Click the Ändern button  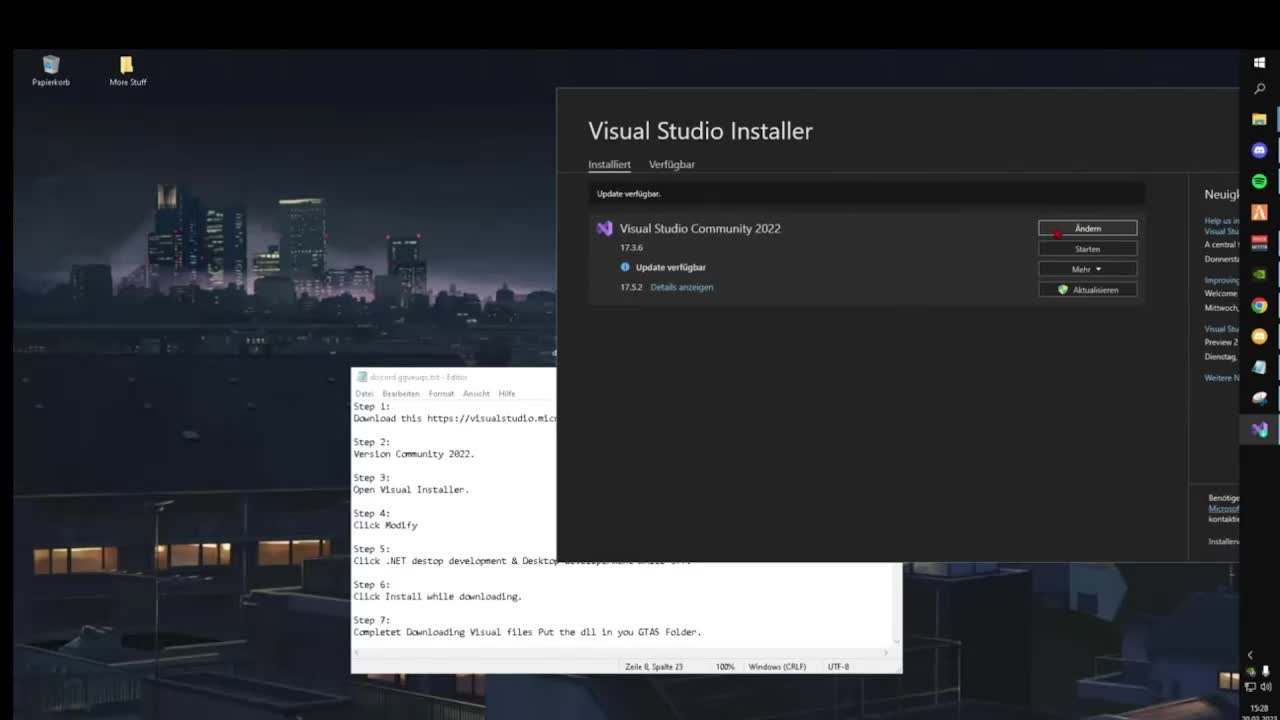[x=1087, y=228]
